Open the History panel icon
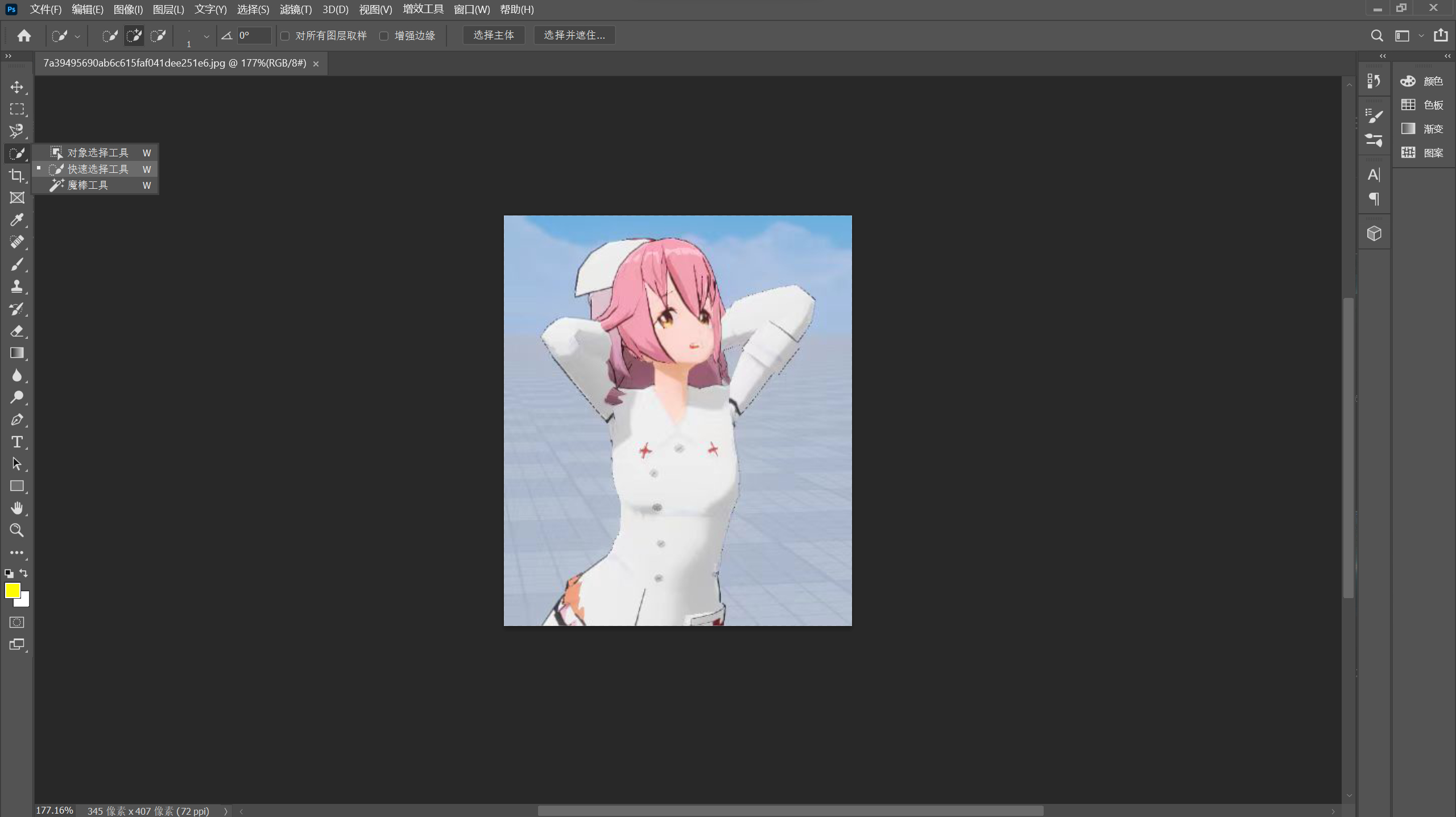The width and height of the screenshot is (1456, 817). [1374, 81]
